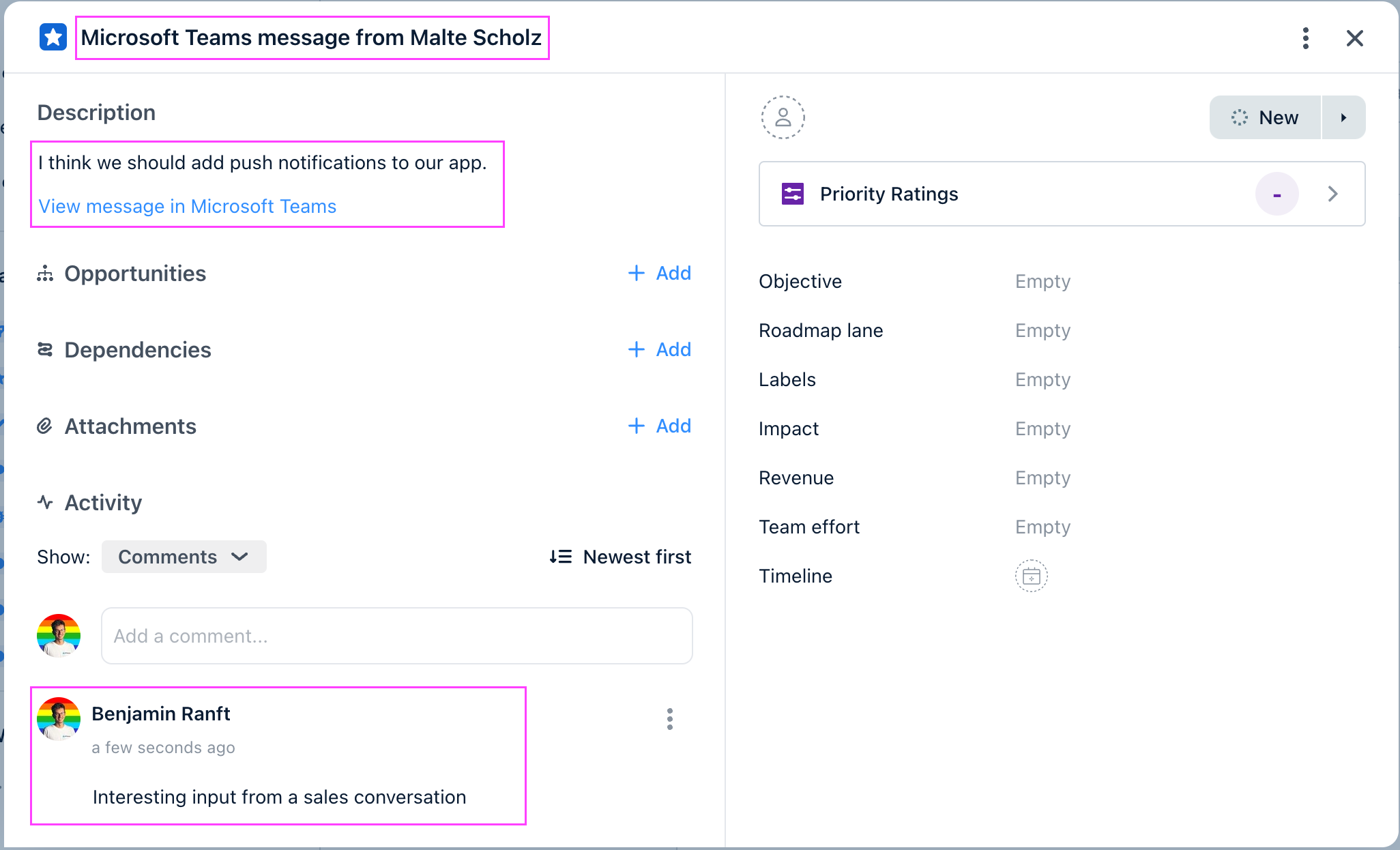The image size is (1400, 850).
Task: Open View message in Microsoft Teams link
Action: tap(188, 206)
